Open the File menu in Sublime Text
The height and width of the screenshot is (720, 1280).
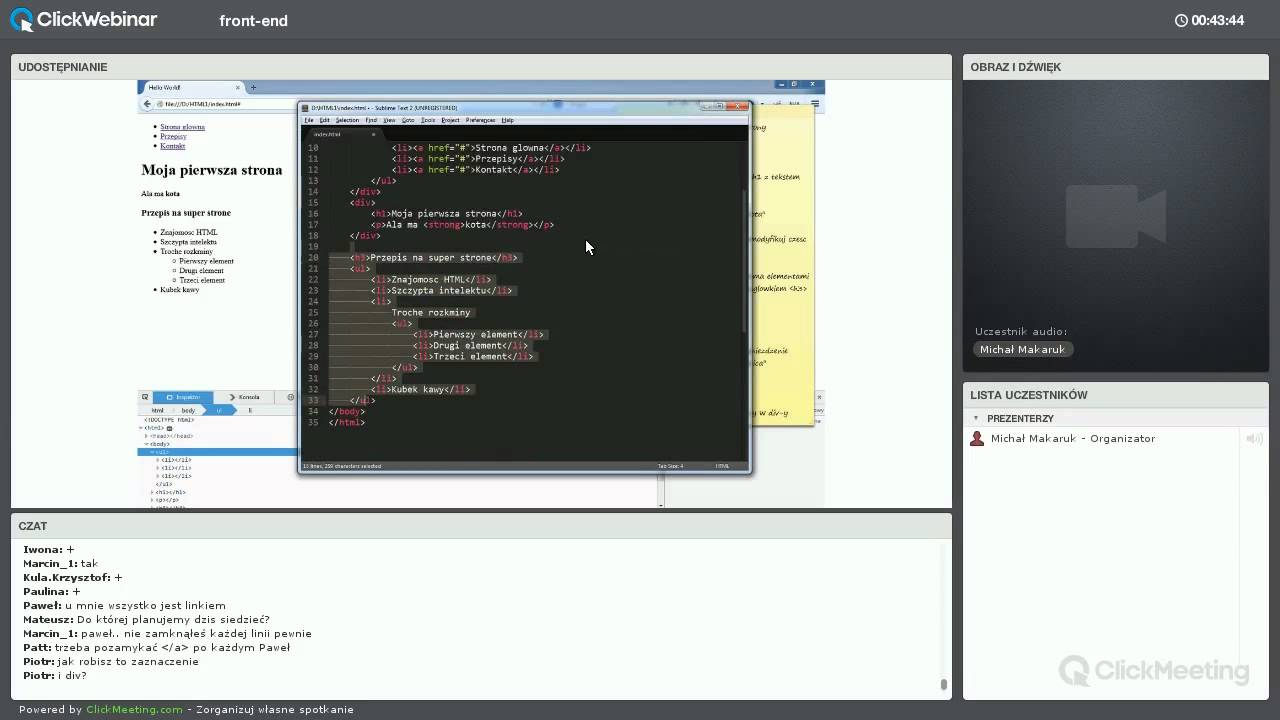(309, 120)
